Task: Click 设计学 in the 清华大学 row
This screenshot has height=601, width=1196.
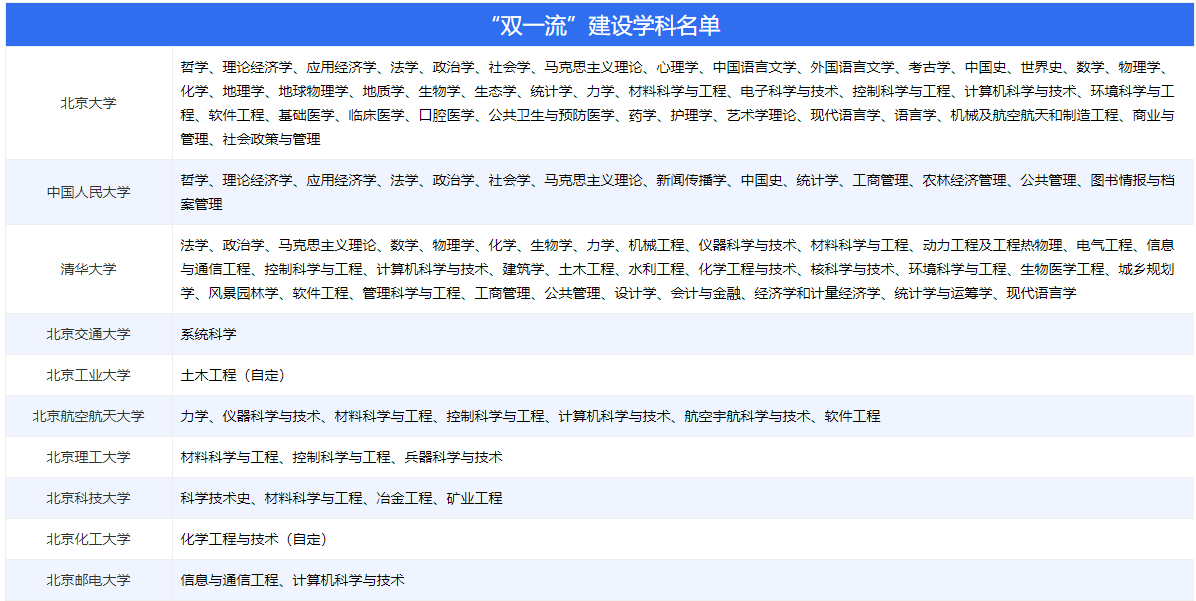Action: (636, 294)
